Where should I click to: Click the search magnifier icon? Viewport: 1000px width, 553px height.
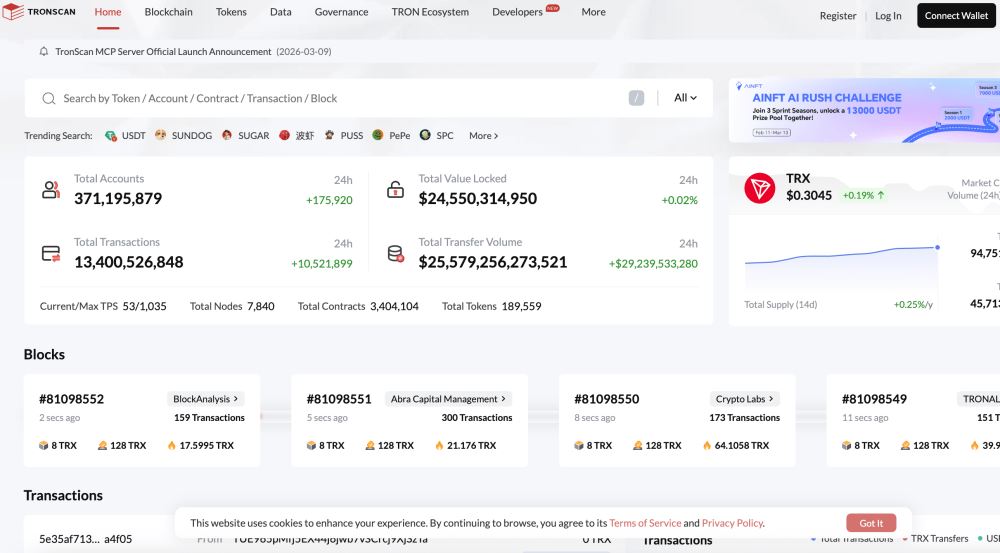(x=48, y=98)
